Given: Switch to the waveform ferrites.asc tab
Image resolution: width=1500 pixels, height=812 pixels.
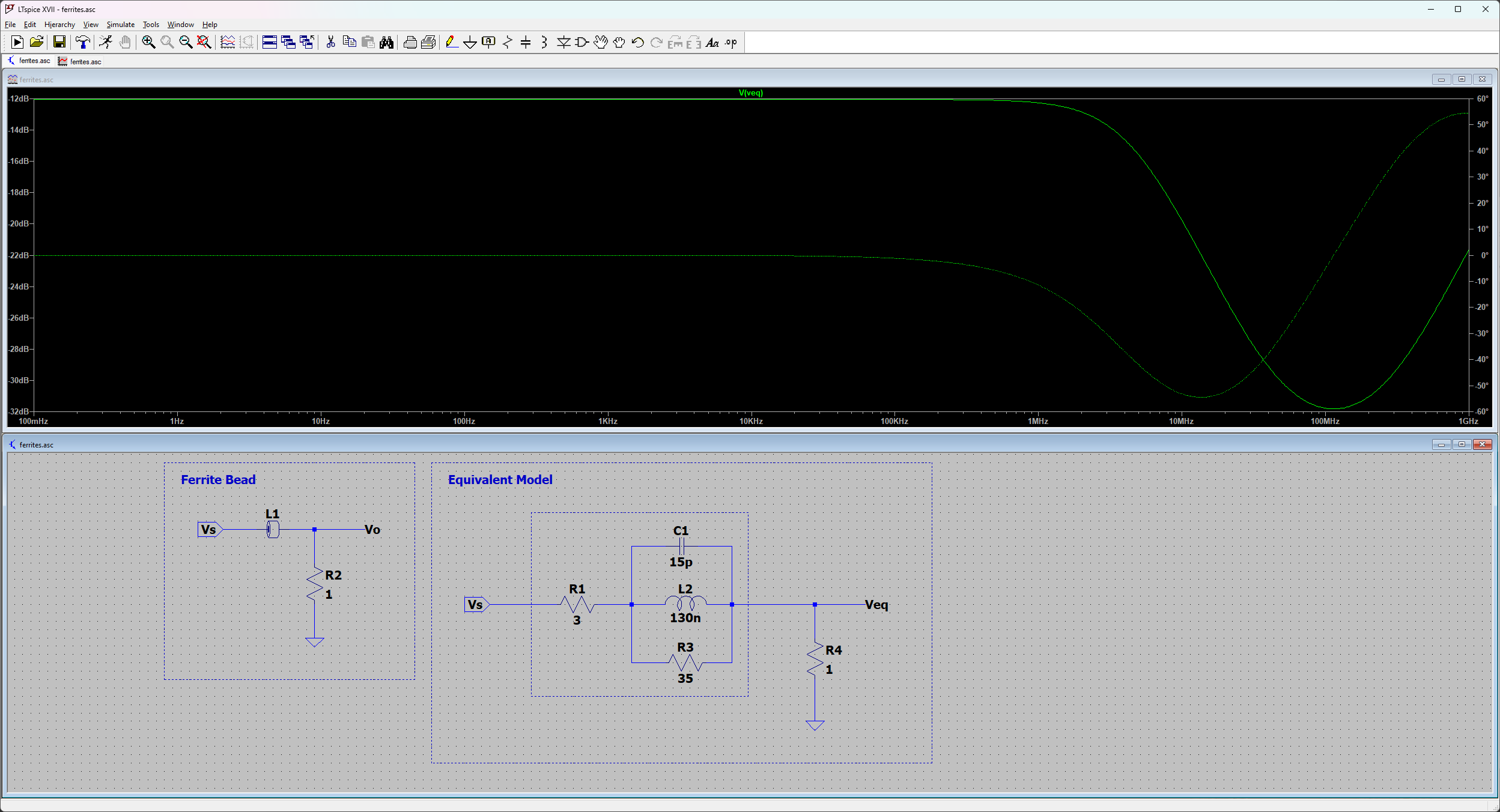Looking at the screenshot, I should 80,61.
